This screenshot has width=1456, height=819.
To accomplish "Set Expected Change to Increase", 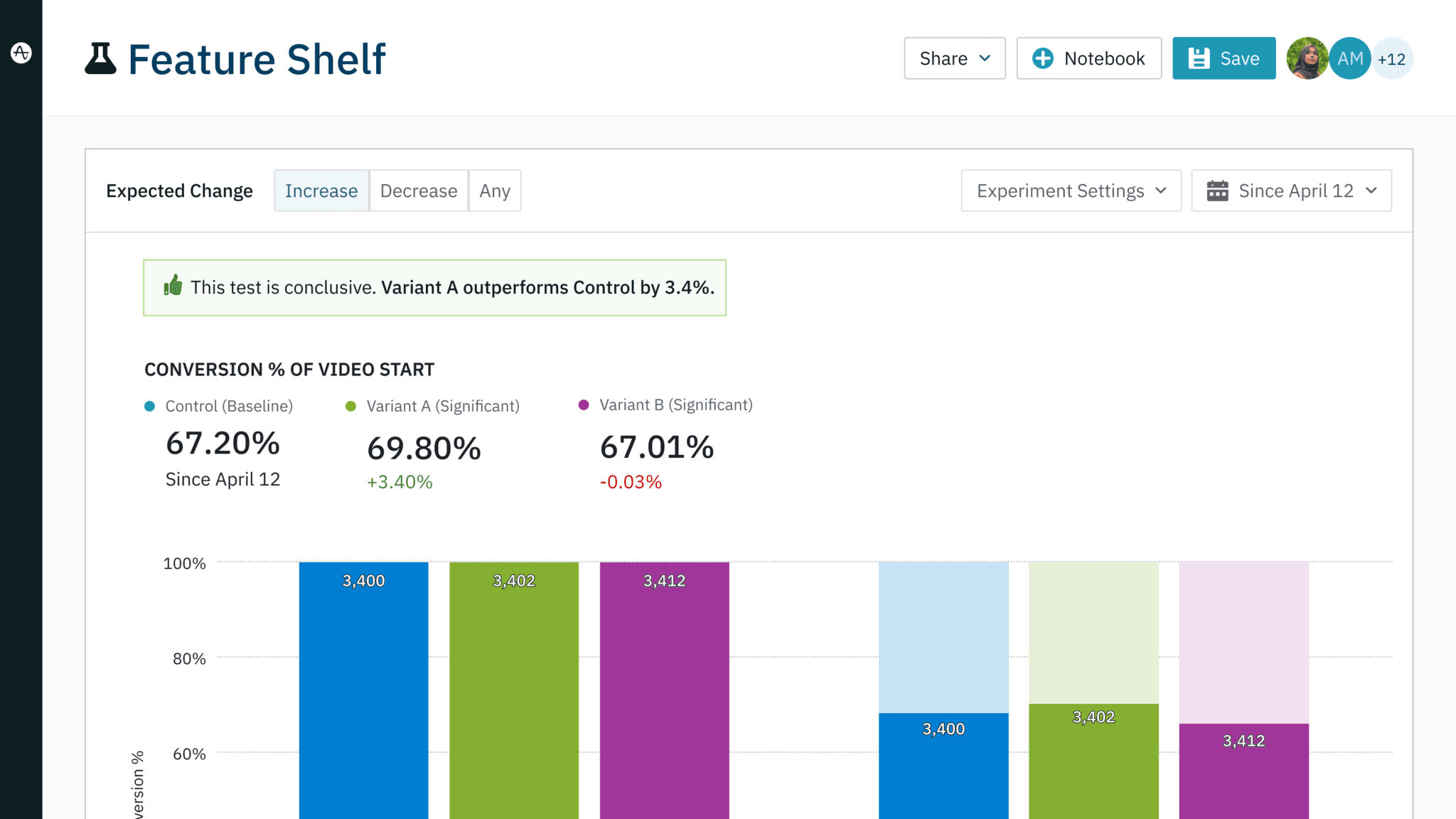I will click(321, 191).
